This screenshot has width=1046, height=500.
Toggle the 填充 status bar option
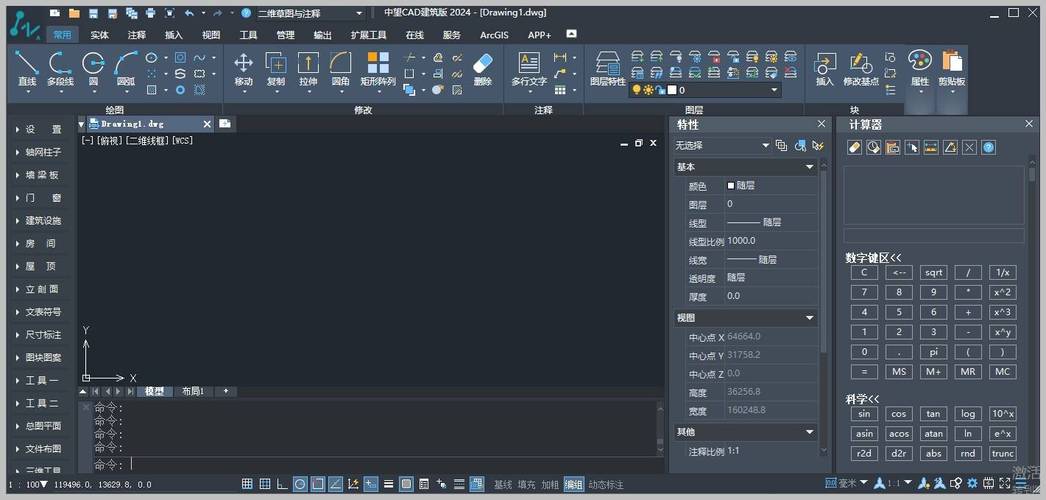coord(527,485)
